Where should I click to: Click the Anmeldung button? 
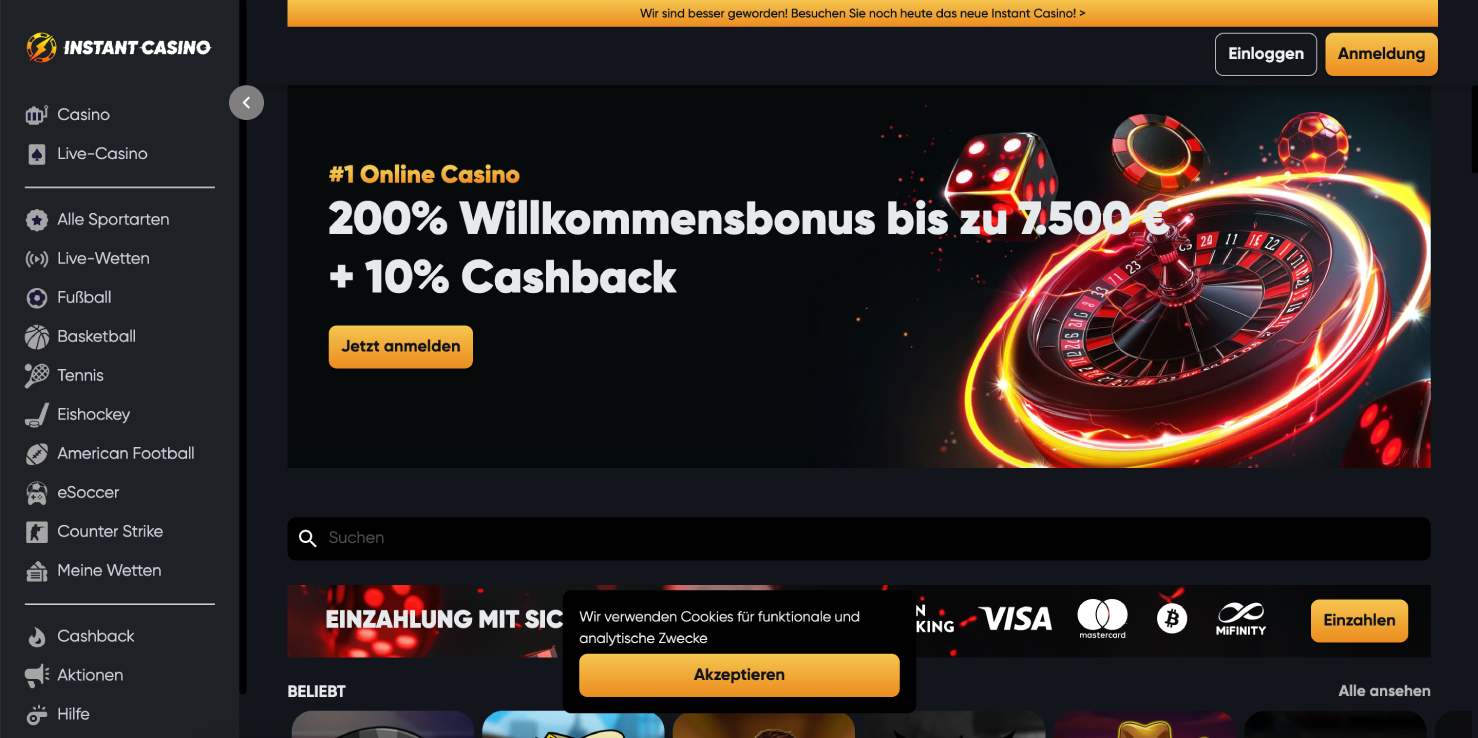coord(1381,54)
